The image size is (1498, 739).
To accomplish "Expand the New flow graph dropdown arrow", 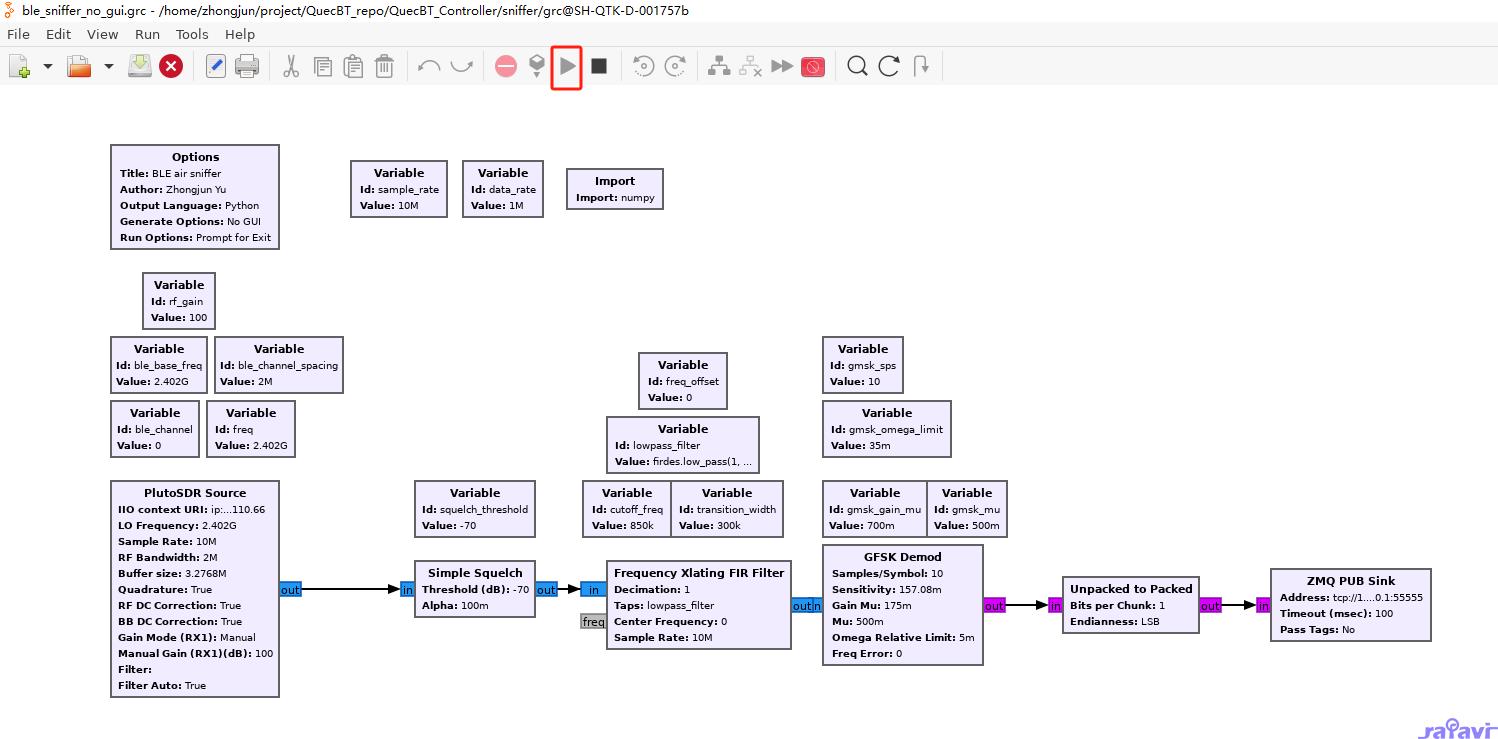I will point(47,67).
